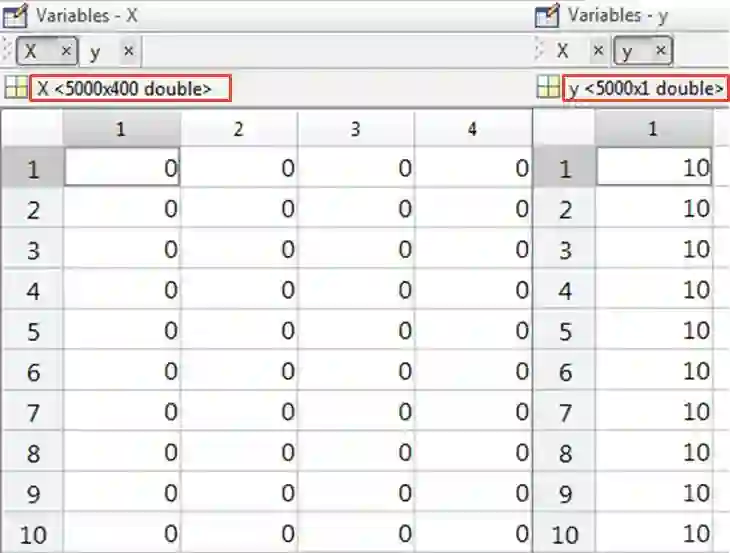Switch to the y tab in Variables - X panel
The image size is (730, 553).
[x=110, y=51]
